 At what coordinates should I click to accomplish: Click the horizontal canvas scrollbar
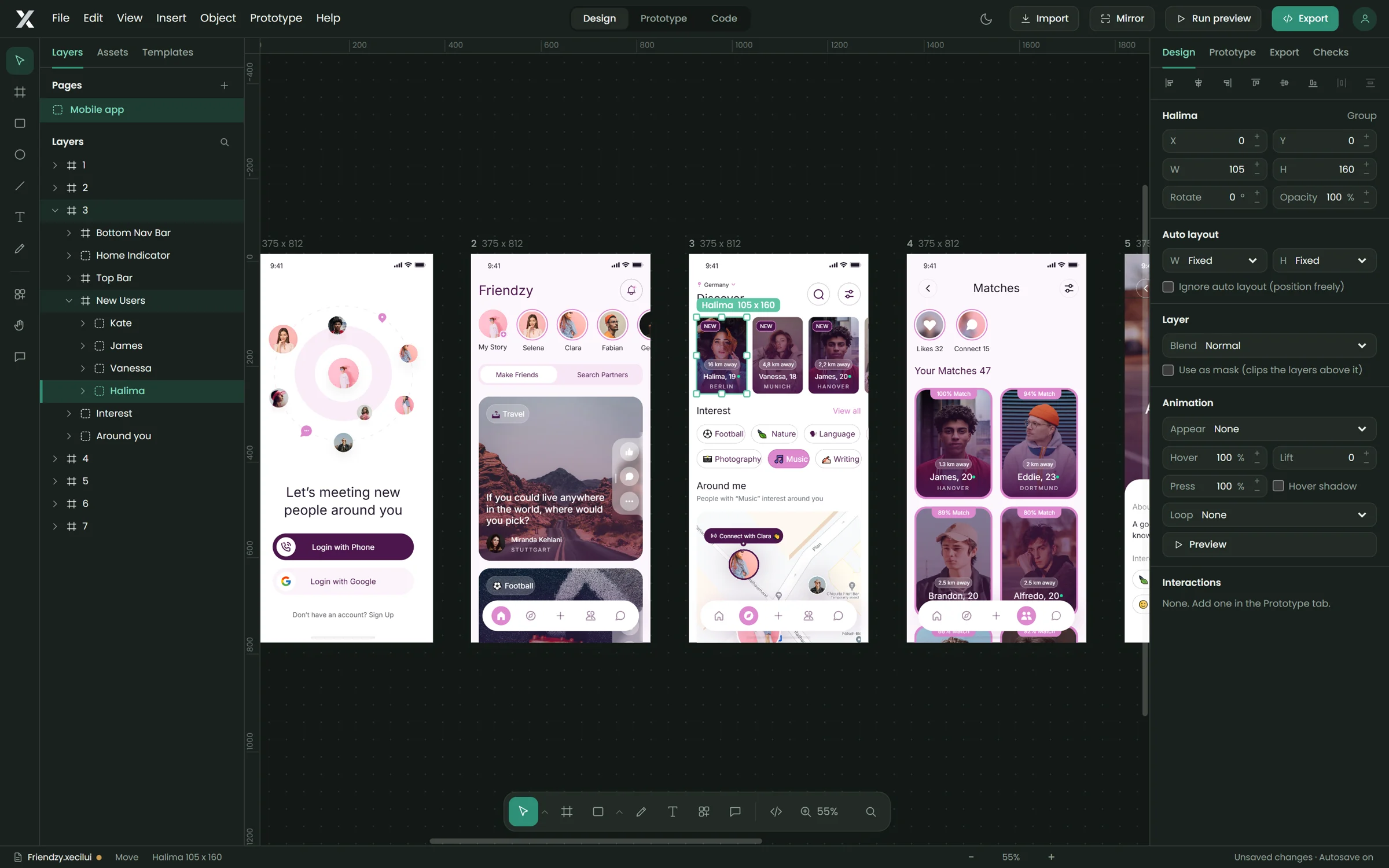596,841
